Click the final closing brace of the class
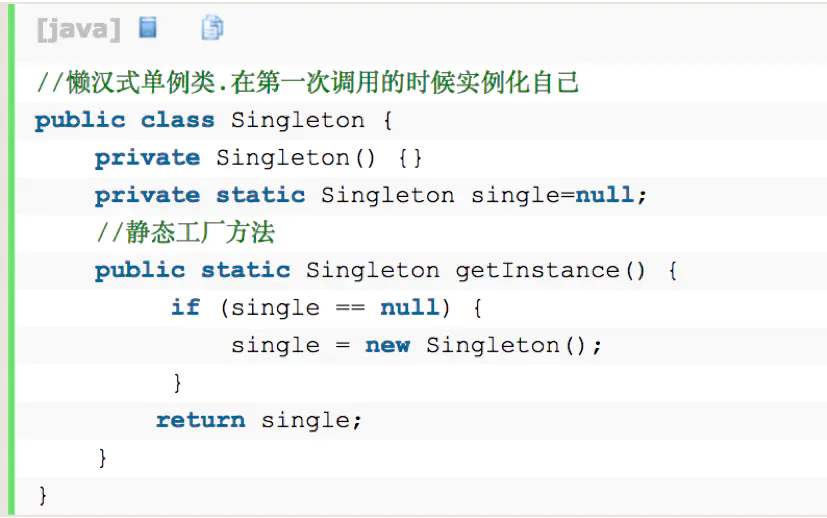The height and width of the screenshot is (518, 827). pyautogui.click(x=43, y=496)
